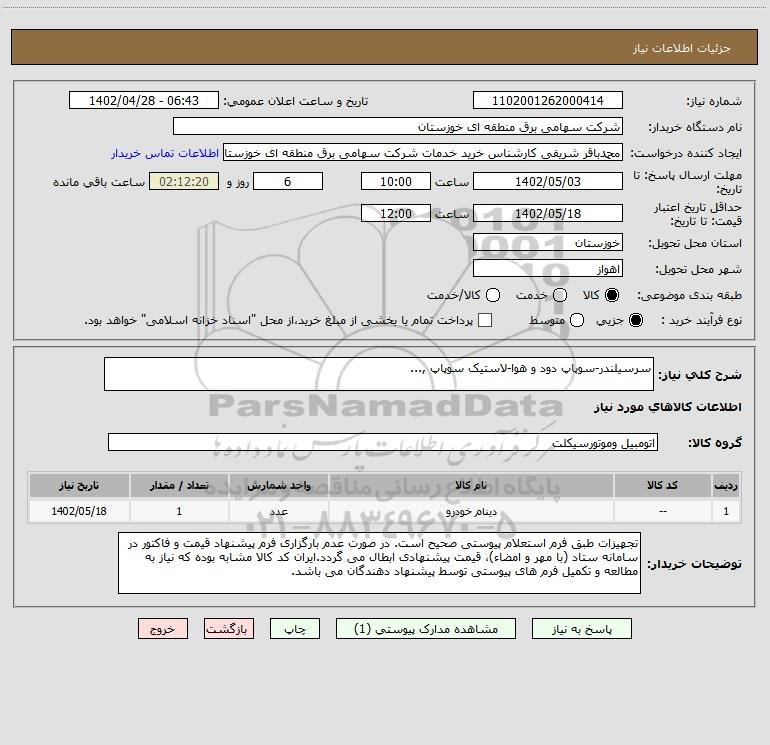Click the ردیف column header
The width and height of the screenshot is (770, 745).
tap(726, 485)
